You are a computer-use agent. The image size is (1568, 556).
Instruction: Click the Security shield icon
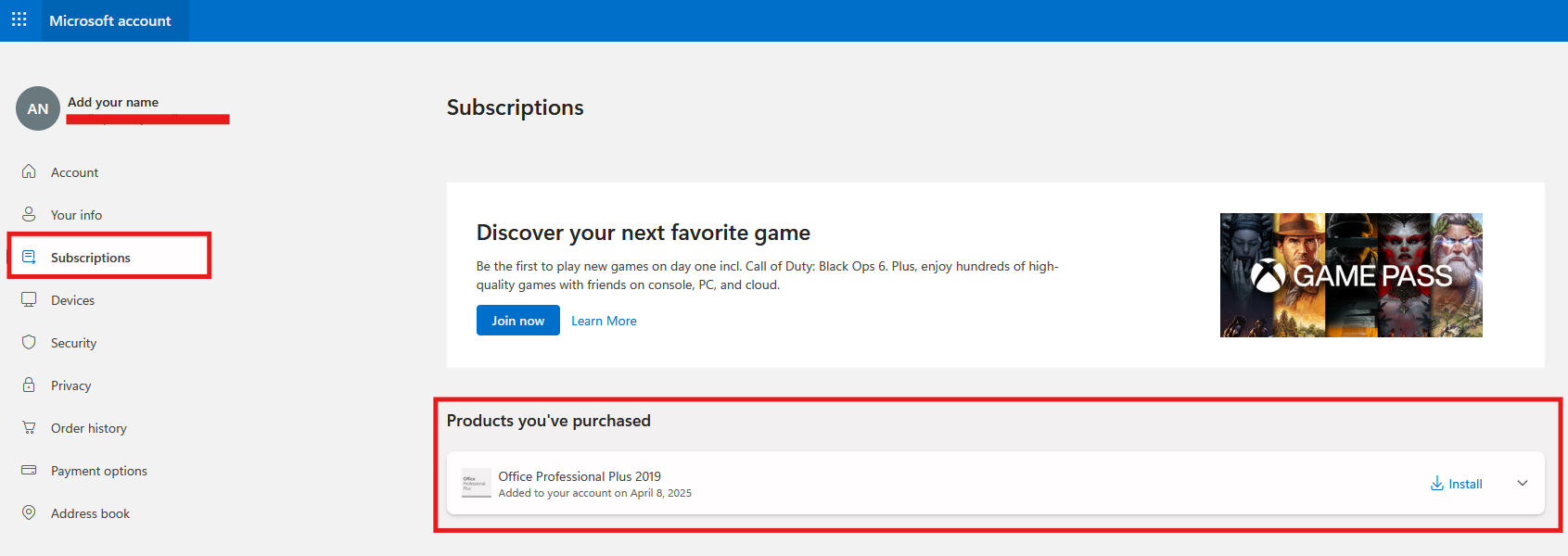coord(29,342)
